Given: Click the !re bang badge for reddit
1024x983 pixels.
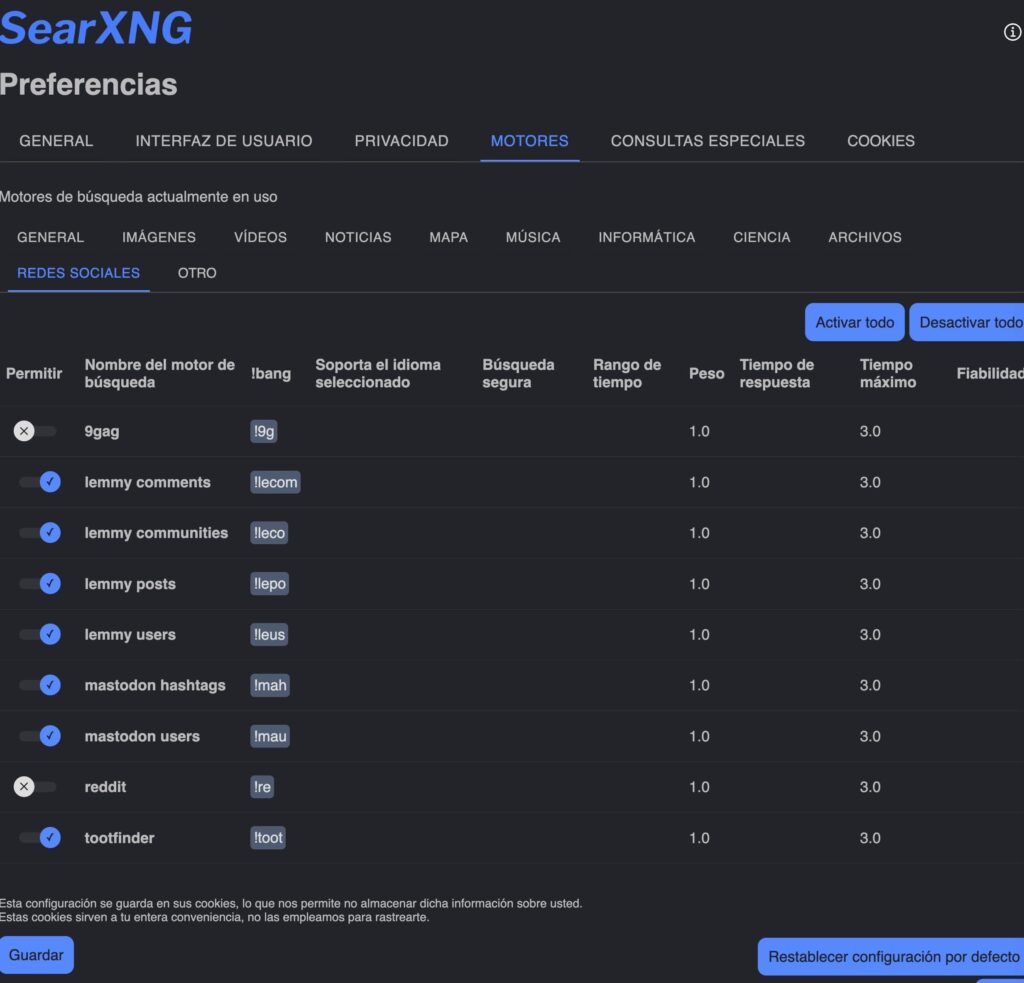Looking at the screenshot, I should (x=261, y=787).
